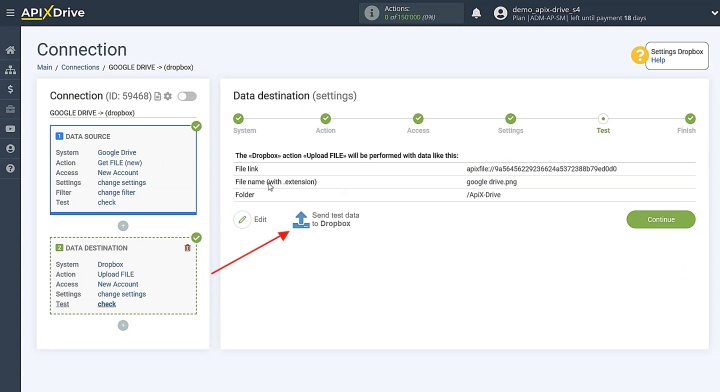Click the Edit pencil icon

pyautogui.click(x=242, y=219)
